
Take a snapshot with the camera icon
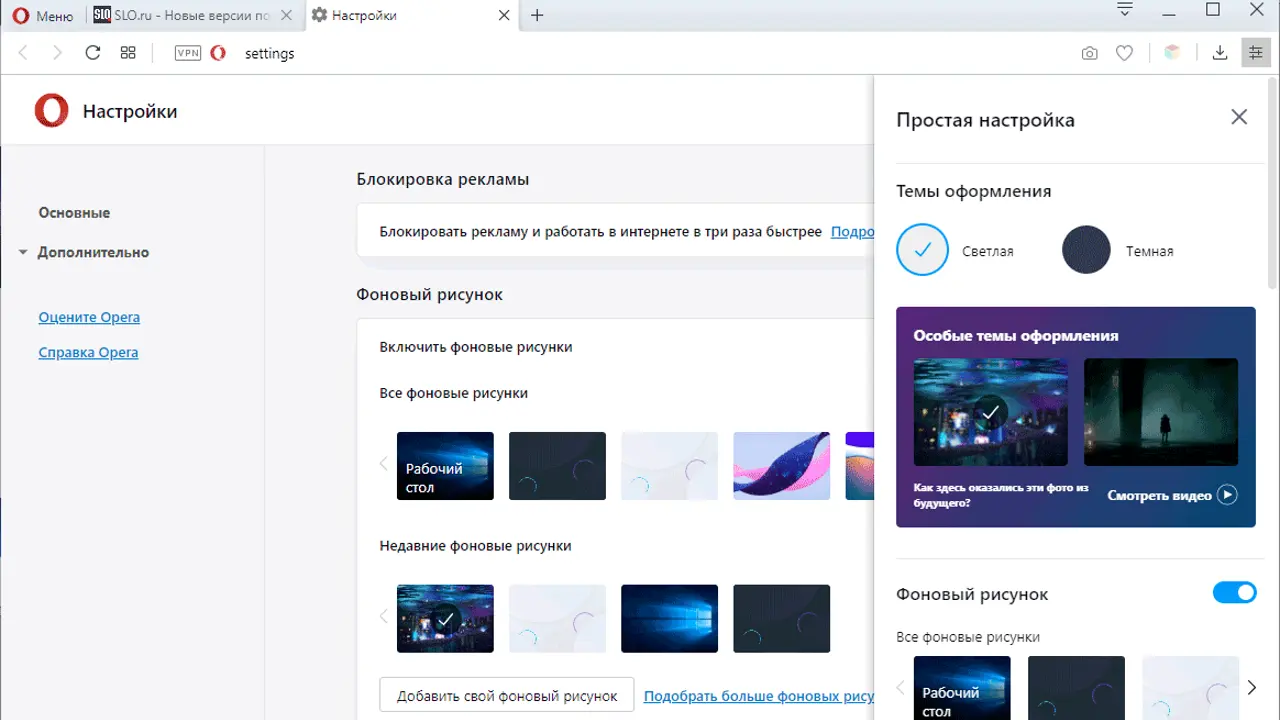pyautogui.click(x=1089, y=53)
